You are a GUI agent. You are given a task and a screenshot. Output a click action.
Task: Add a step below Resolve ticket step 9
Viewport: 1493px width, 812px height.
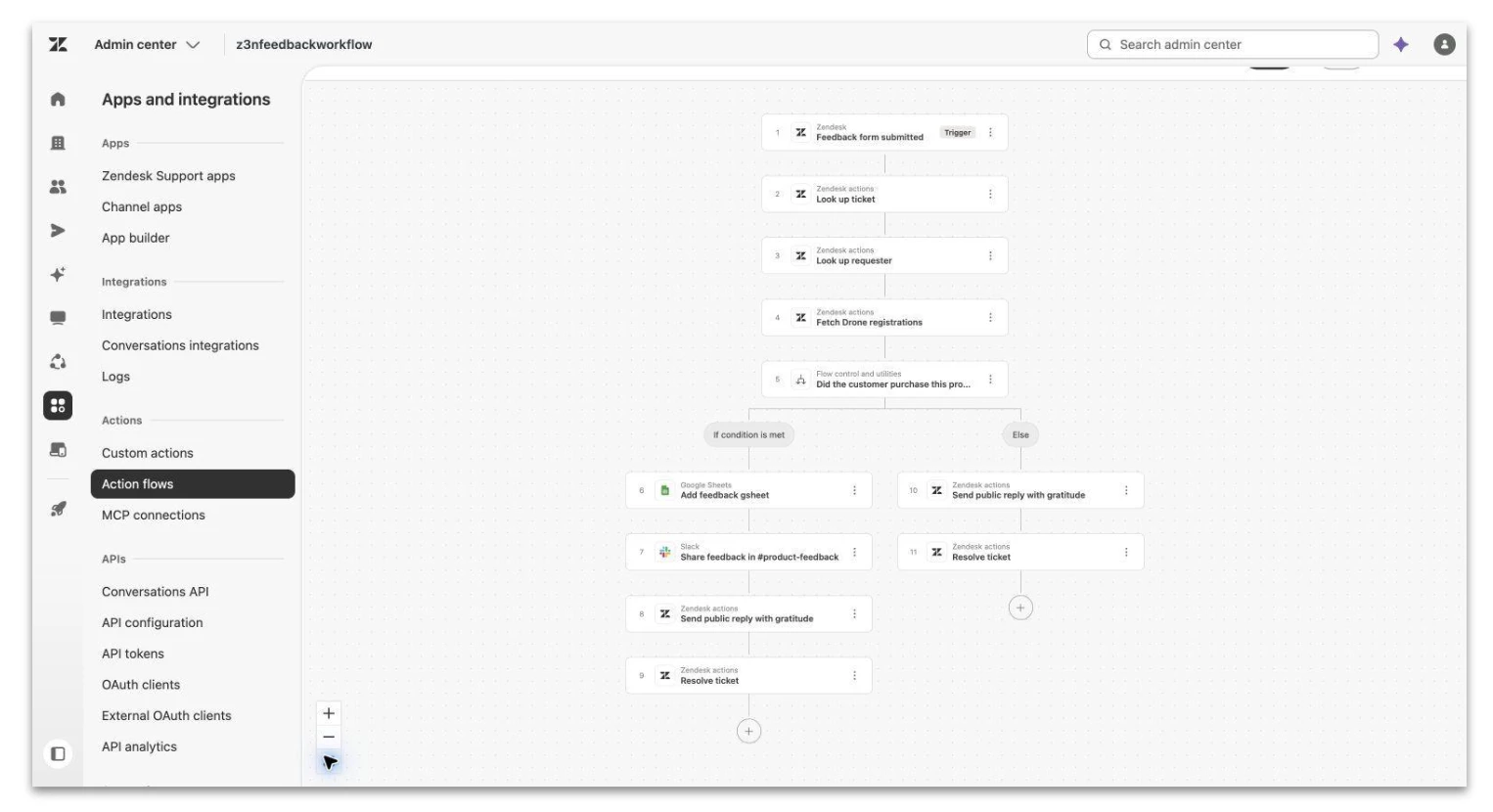point(748,731)
